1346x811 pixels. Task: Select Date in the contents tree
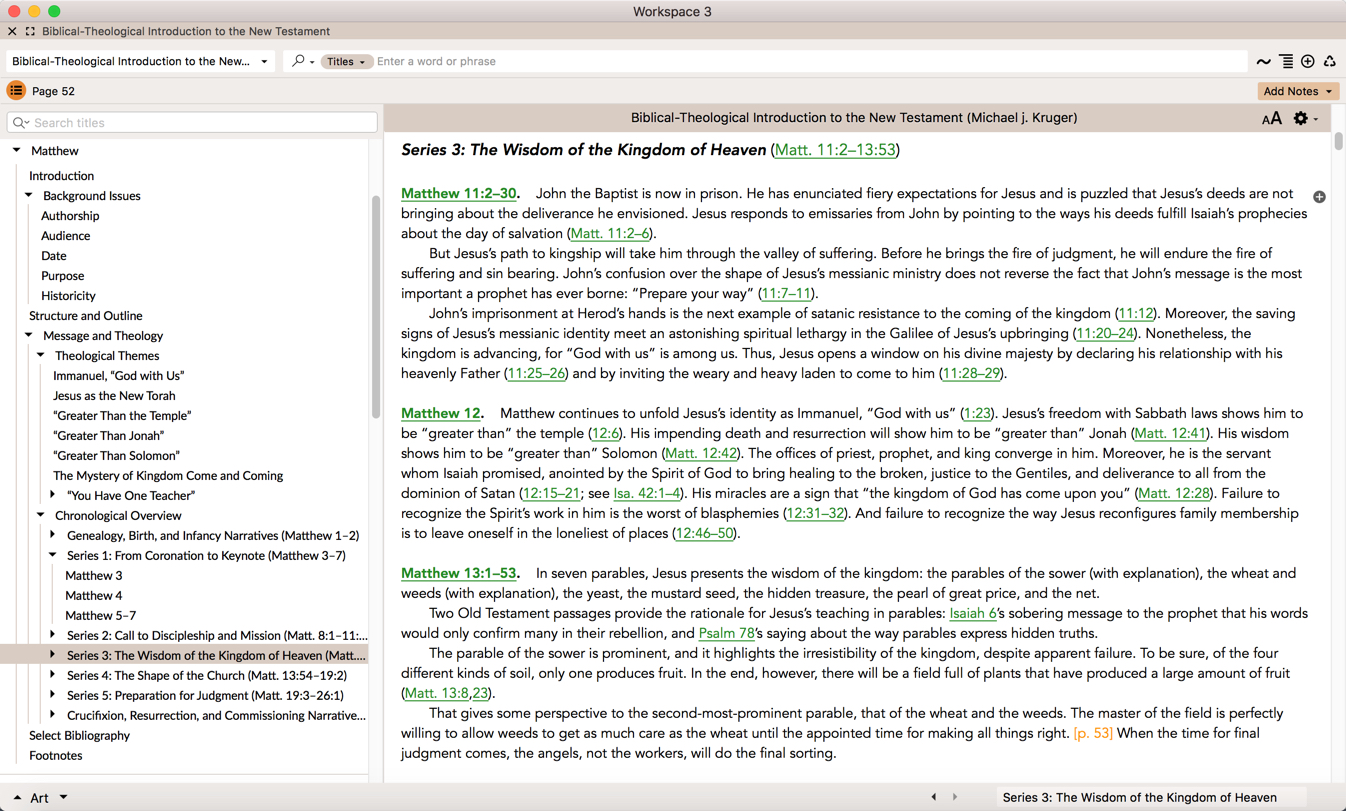54,256
